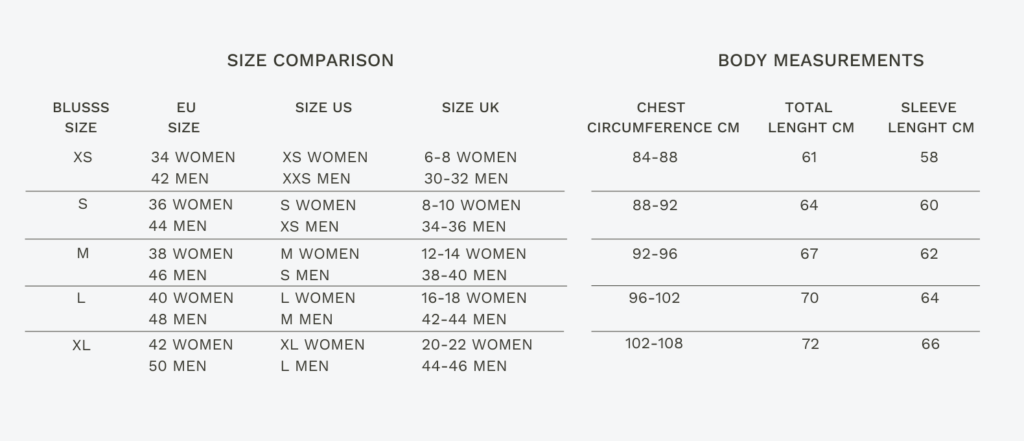Screen dimensions: 1024x441
Task: Click the BODY MEASUREMENTS heading
Action: click(820, 61)
